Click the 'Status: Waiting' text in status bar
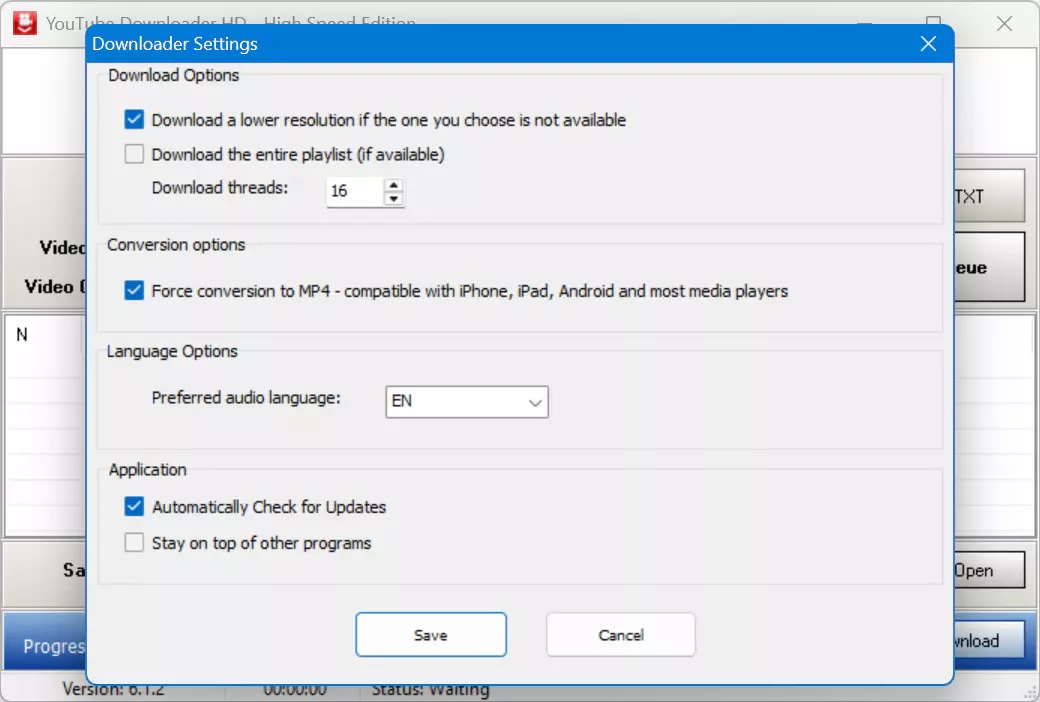Image resolution: width=1040 pixels, height=702 pixels. tap(430, 691)
